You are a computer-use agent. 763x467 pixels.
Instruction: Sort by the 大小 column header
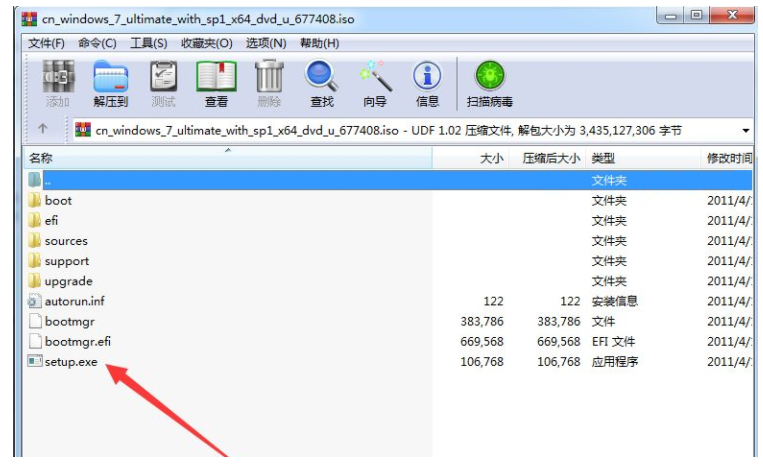pyautogui.click(x=471, y=158)
